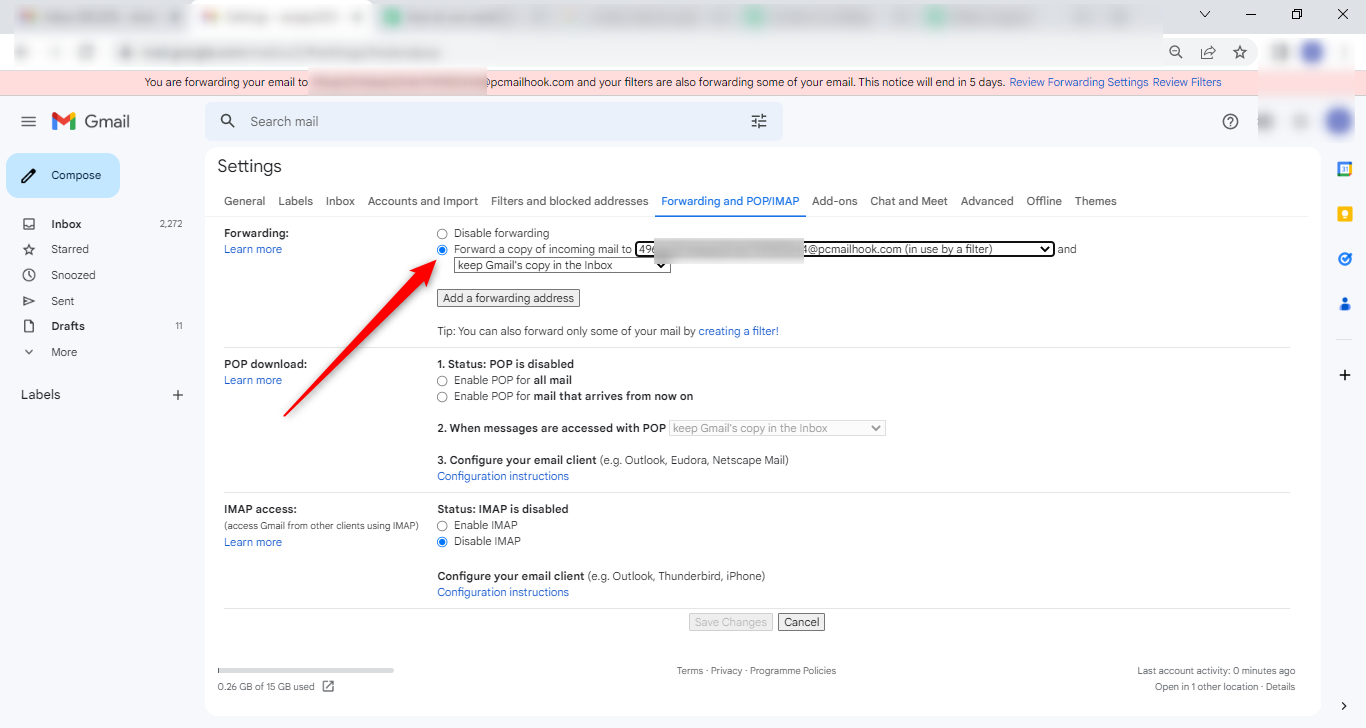This screenshot has height=728, width=1366.
Task: Click Add a forwarding address button
Action: [x=508, y=298]
